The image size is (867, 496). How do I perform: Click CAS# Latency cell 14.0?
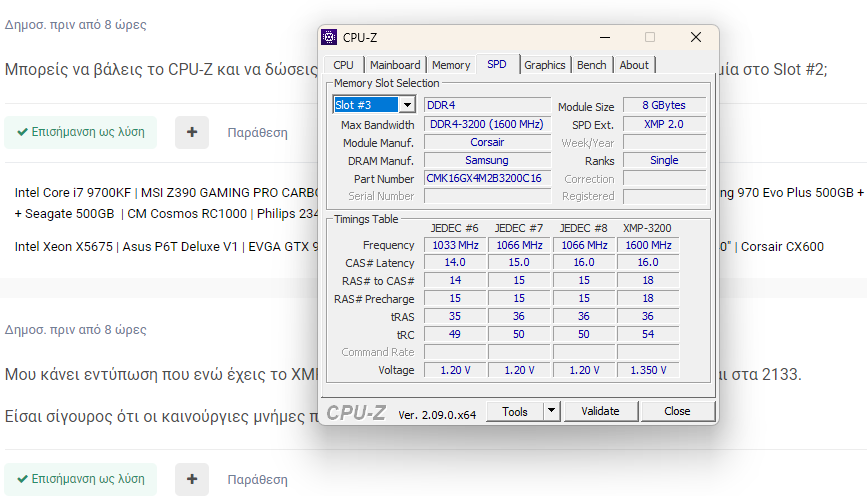pos(455,262)
